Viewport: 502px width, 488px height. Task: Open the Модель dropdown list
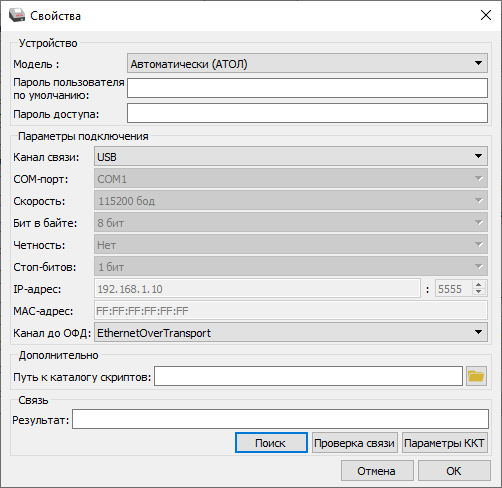point(307,63)
